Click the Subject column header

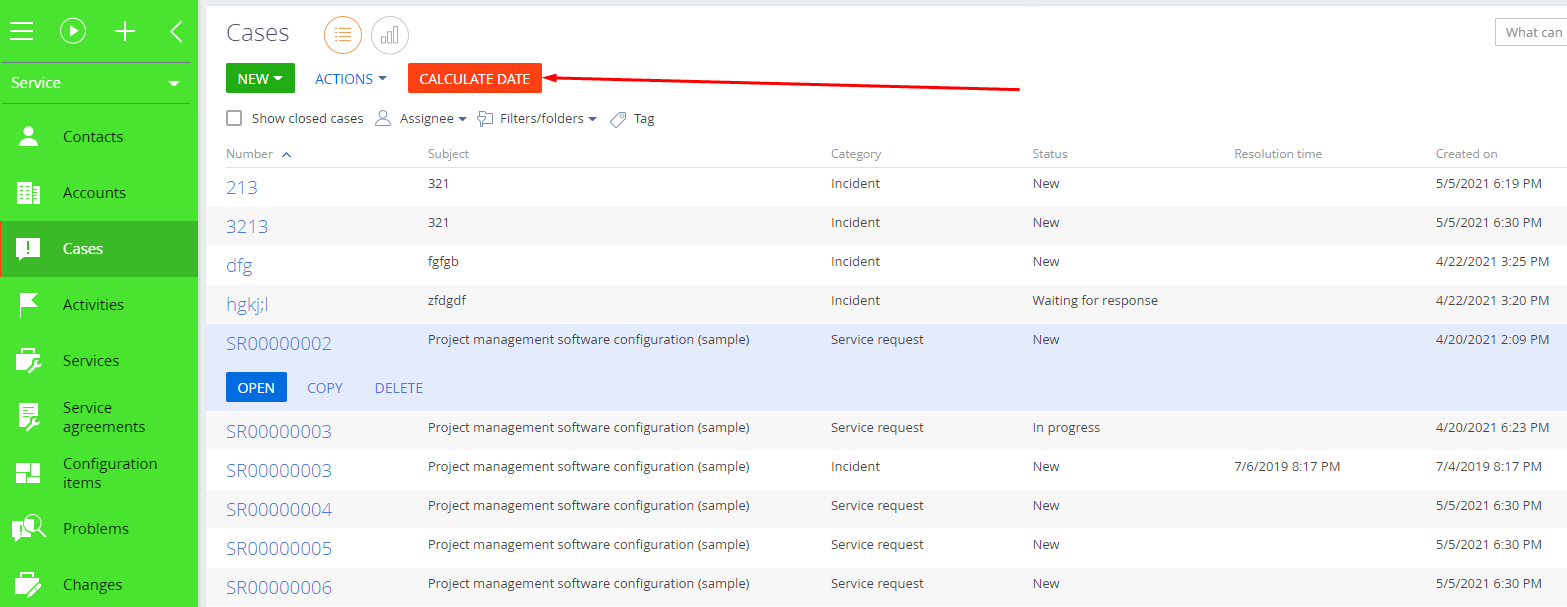[448, 154]
